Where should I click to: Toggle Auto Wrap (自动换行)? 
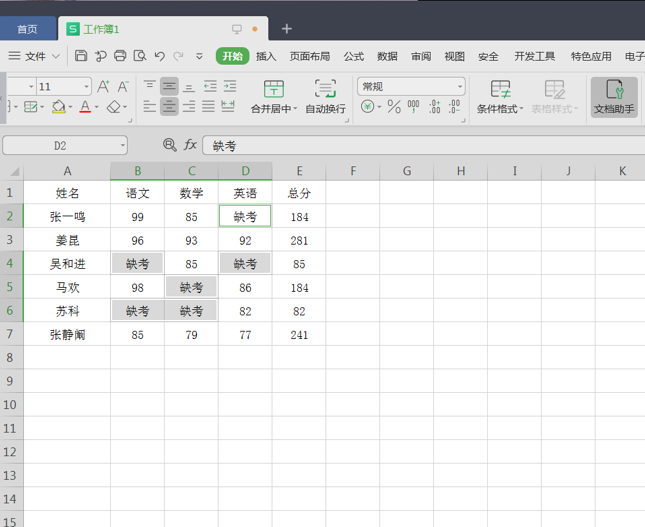pyautogui.click(x=325, y=98)
